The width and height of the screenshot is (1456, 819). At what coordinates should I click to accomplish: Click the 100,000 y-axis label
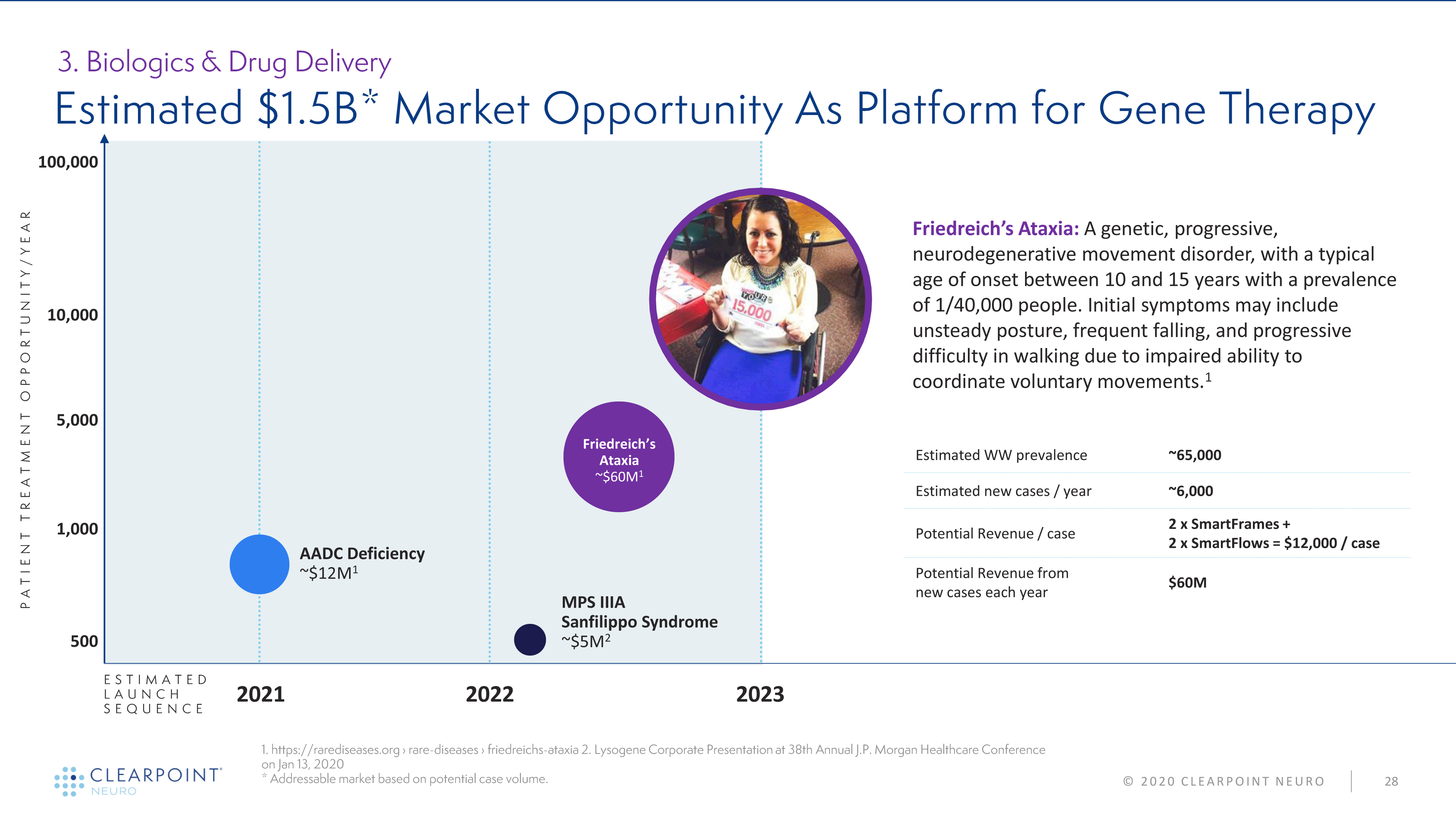68,162
